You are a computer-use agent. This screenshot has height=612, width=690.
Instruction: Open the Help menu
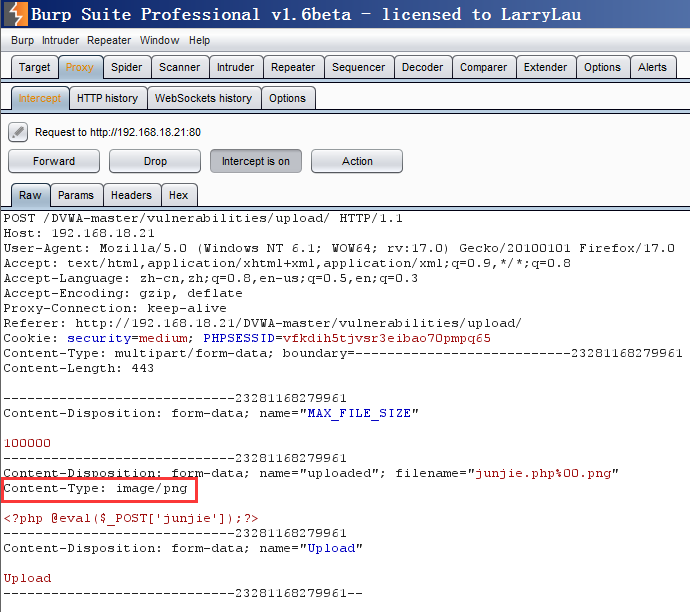[x=199, y=40]
